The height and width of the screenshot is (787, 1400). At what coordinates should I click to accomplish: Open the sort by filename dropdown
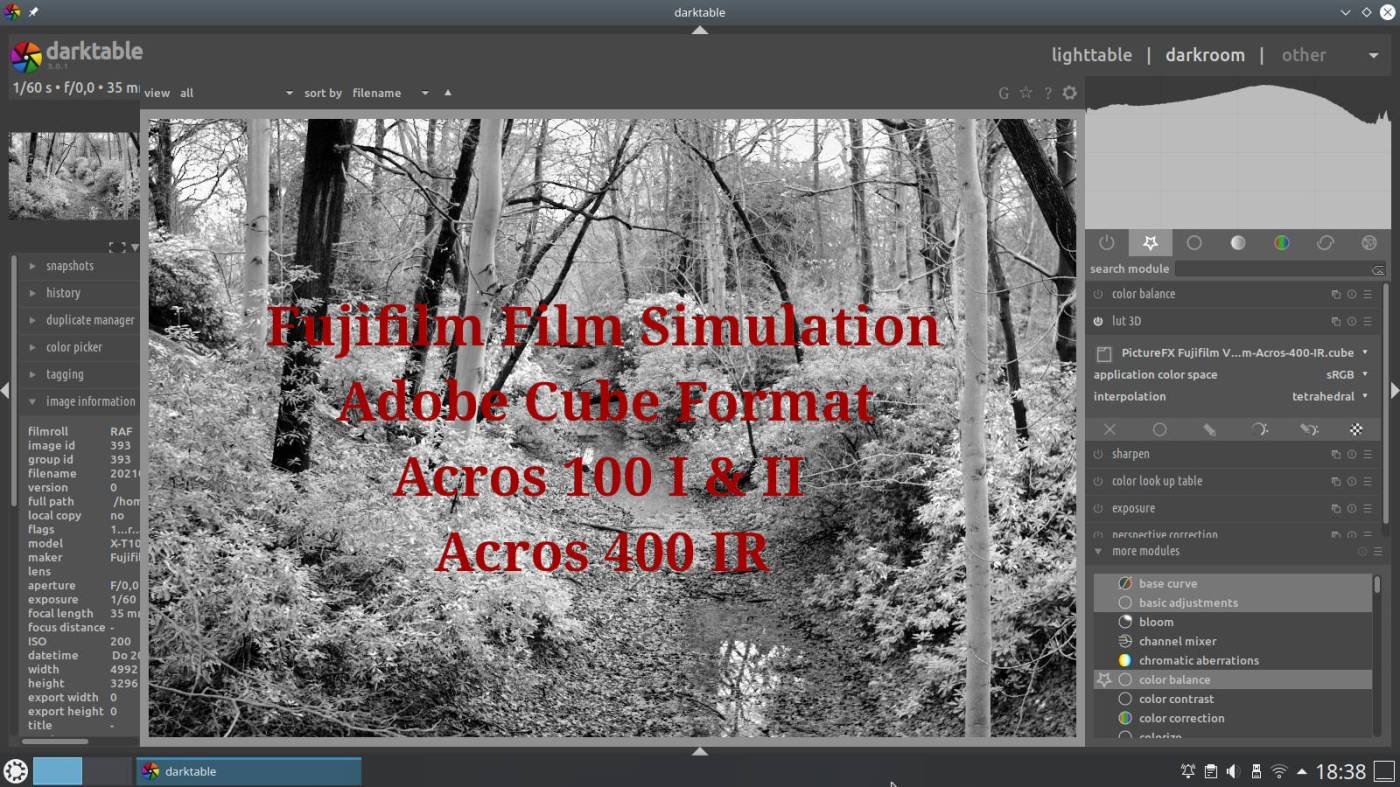point(390,93)
